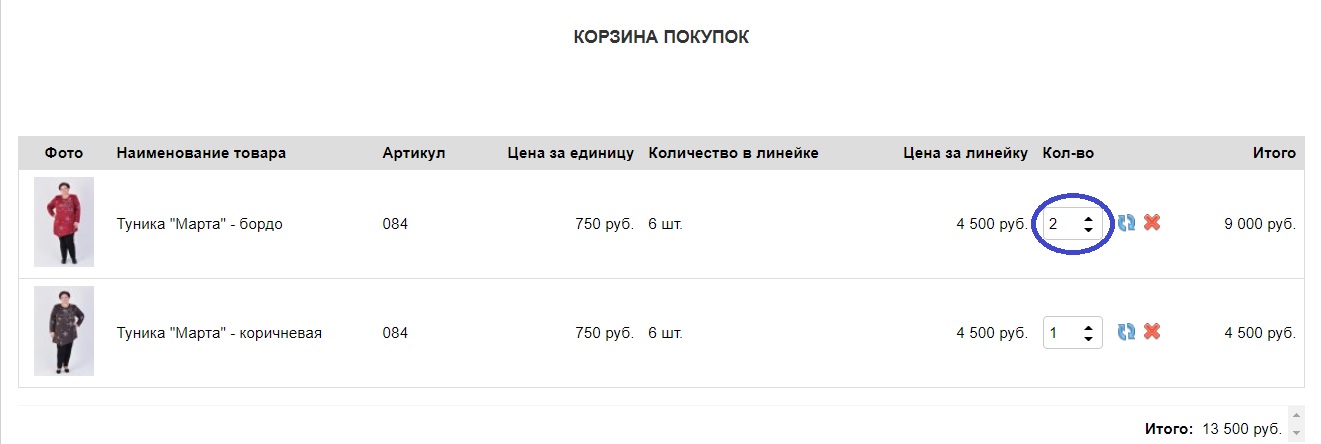Remove the Туника Марта коричневая item with the red X
Viewport: 1321px width, 444px height.
(x=1152, y=331)
